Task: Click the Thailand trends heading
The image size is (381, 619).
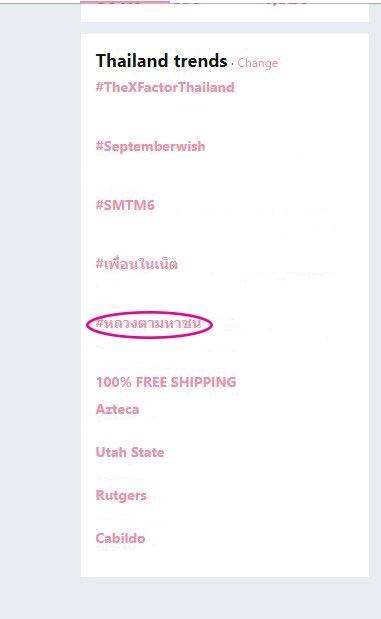Action: [x=161, y=61]
